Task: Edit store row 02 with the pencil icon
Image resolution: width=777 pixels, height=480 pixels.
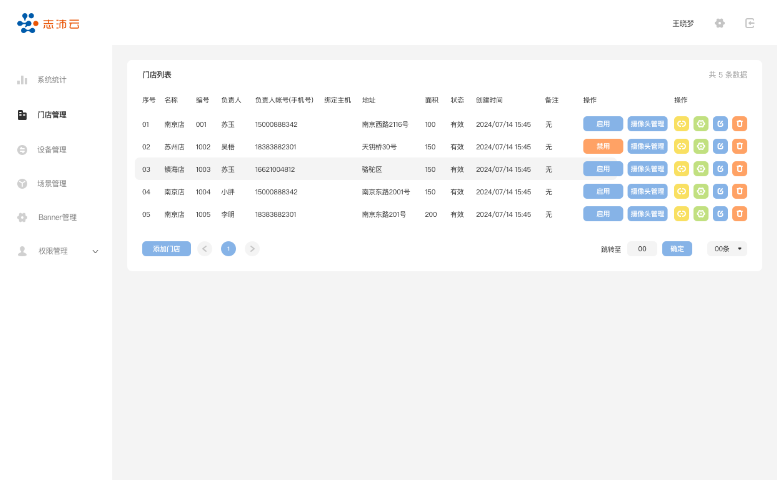Action: coord(720,146)
